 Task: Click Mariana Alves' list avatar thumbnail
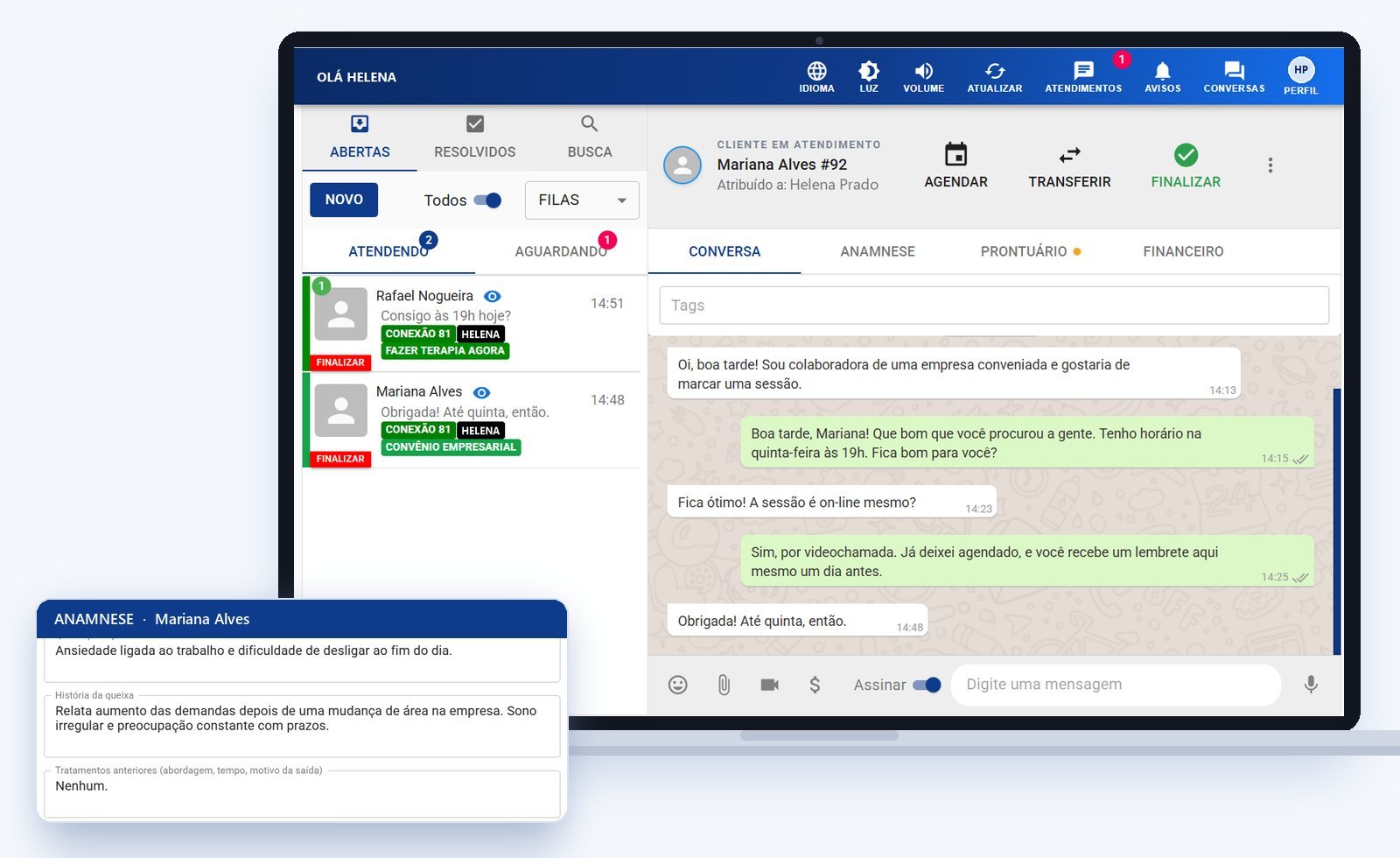(341, 410)
